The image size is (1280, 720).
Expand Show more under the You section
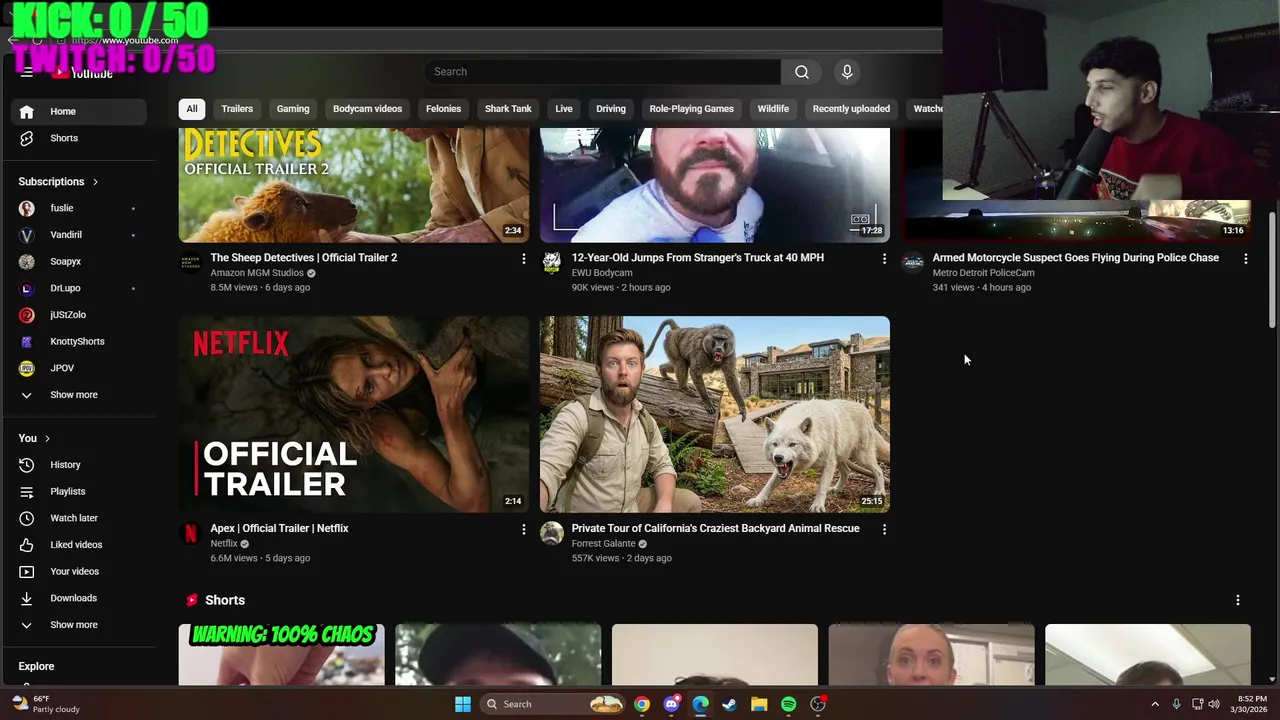80,625
